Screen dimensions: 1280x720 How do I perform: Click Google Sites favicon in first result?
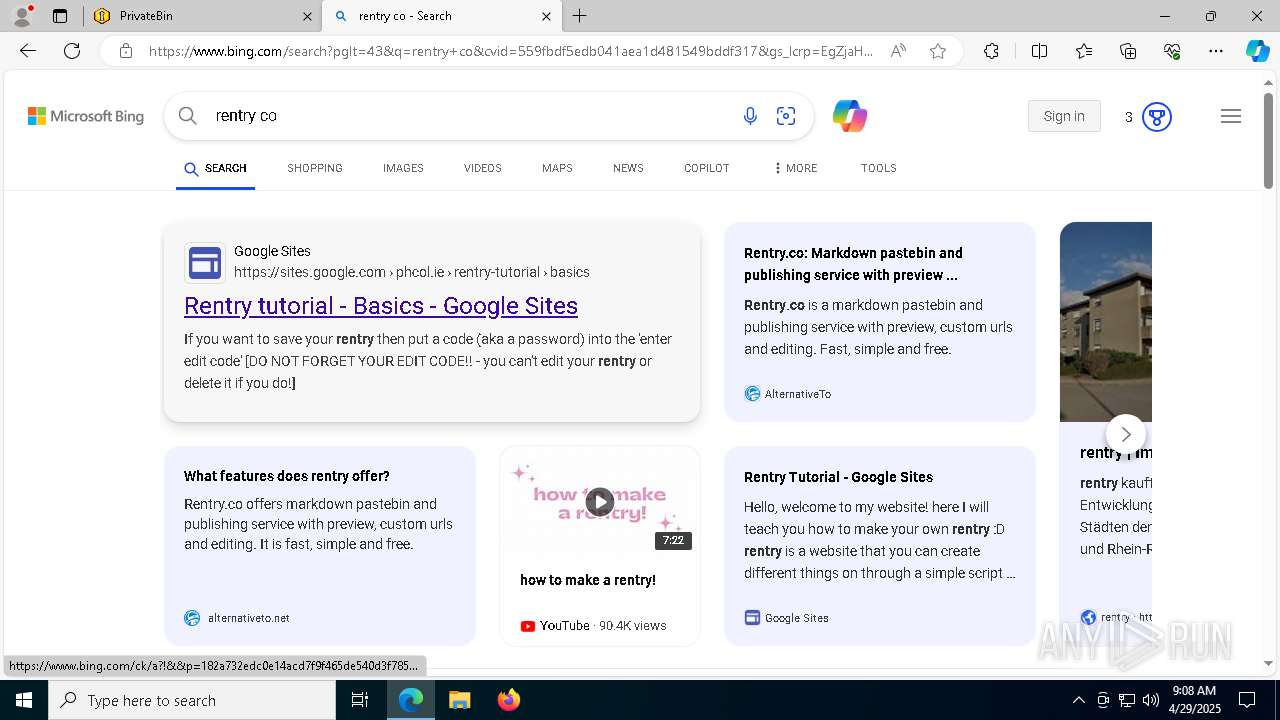coord(204,263)
